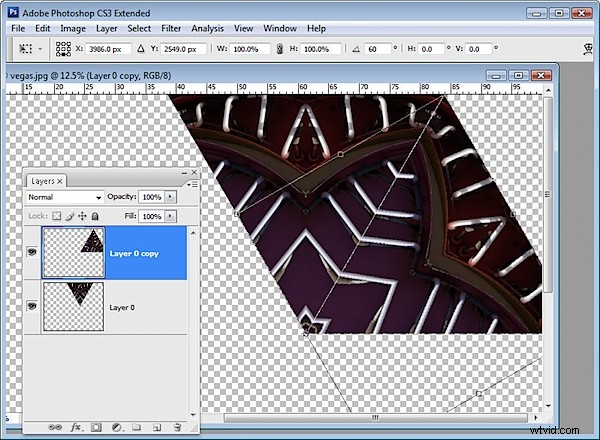
Task: Edit horizontal skew H 0.0 field
Action: [x=431, y=49]
